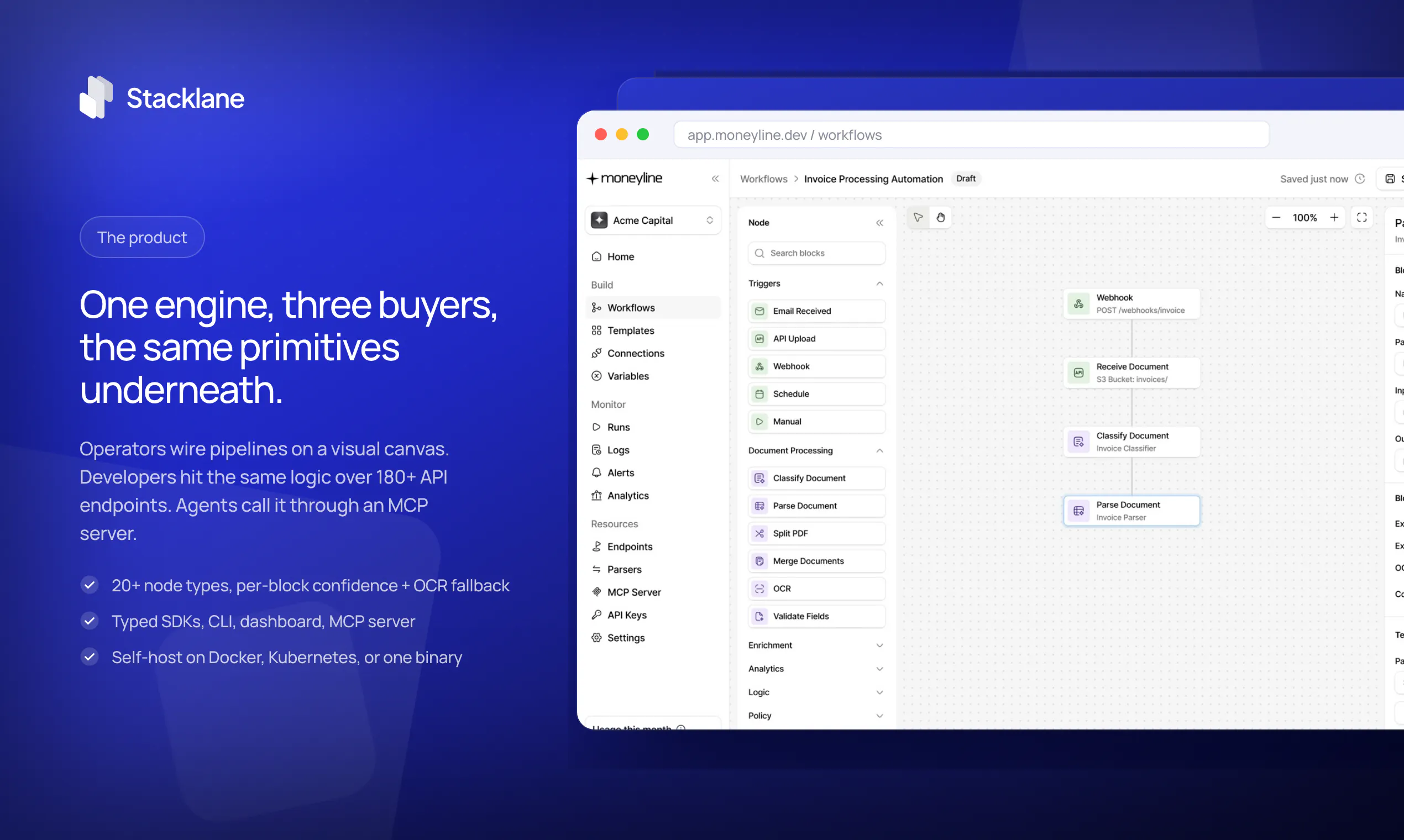The height and width of the screenshot is (840, 1404).
Task: Go to Home in sidebar
Action: point(653,257)
